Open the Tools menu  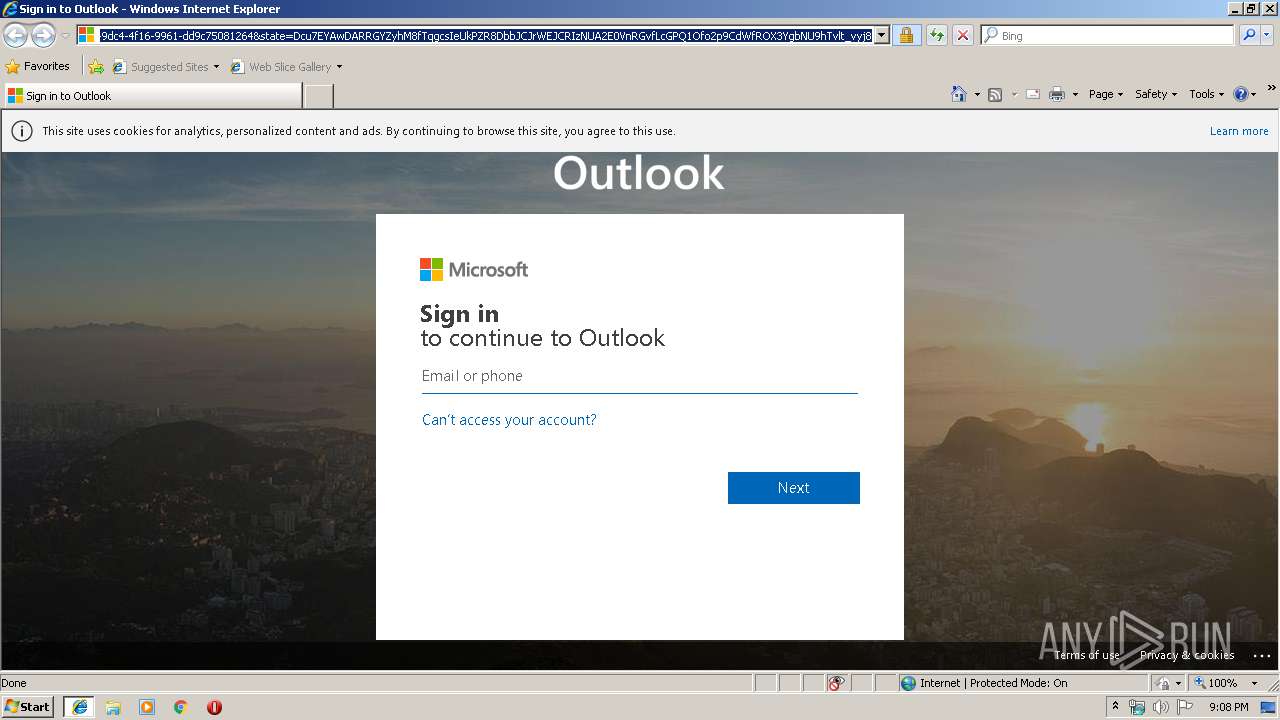(x=1206, y=94)
